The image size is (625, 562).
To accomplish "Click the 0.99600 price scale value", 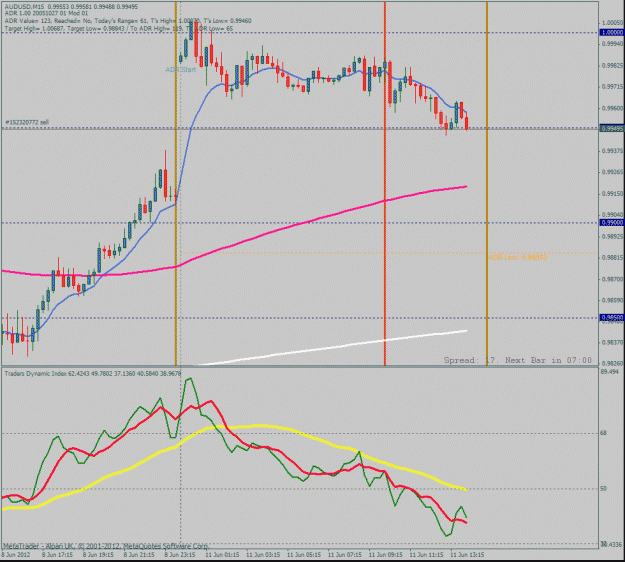I will [x=613, y=108].
